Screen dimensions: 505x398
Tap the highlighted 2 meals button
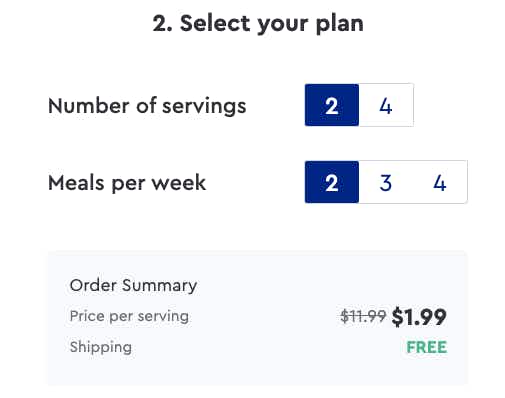click(332, 182)
